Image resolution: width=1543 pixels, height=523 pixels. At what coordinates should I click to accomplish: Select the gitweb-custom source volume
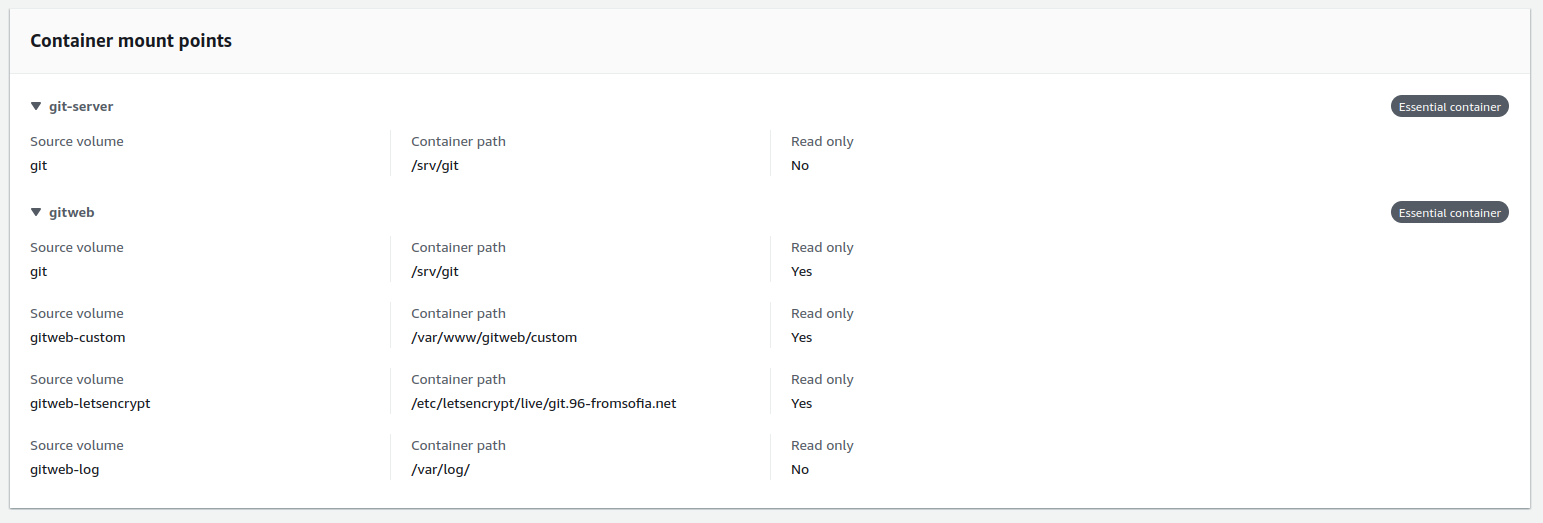78,337
